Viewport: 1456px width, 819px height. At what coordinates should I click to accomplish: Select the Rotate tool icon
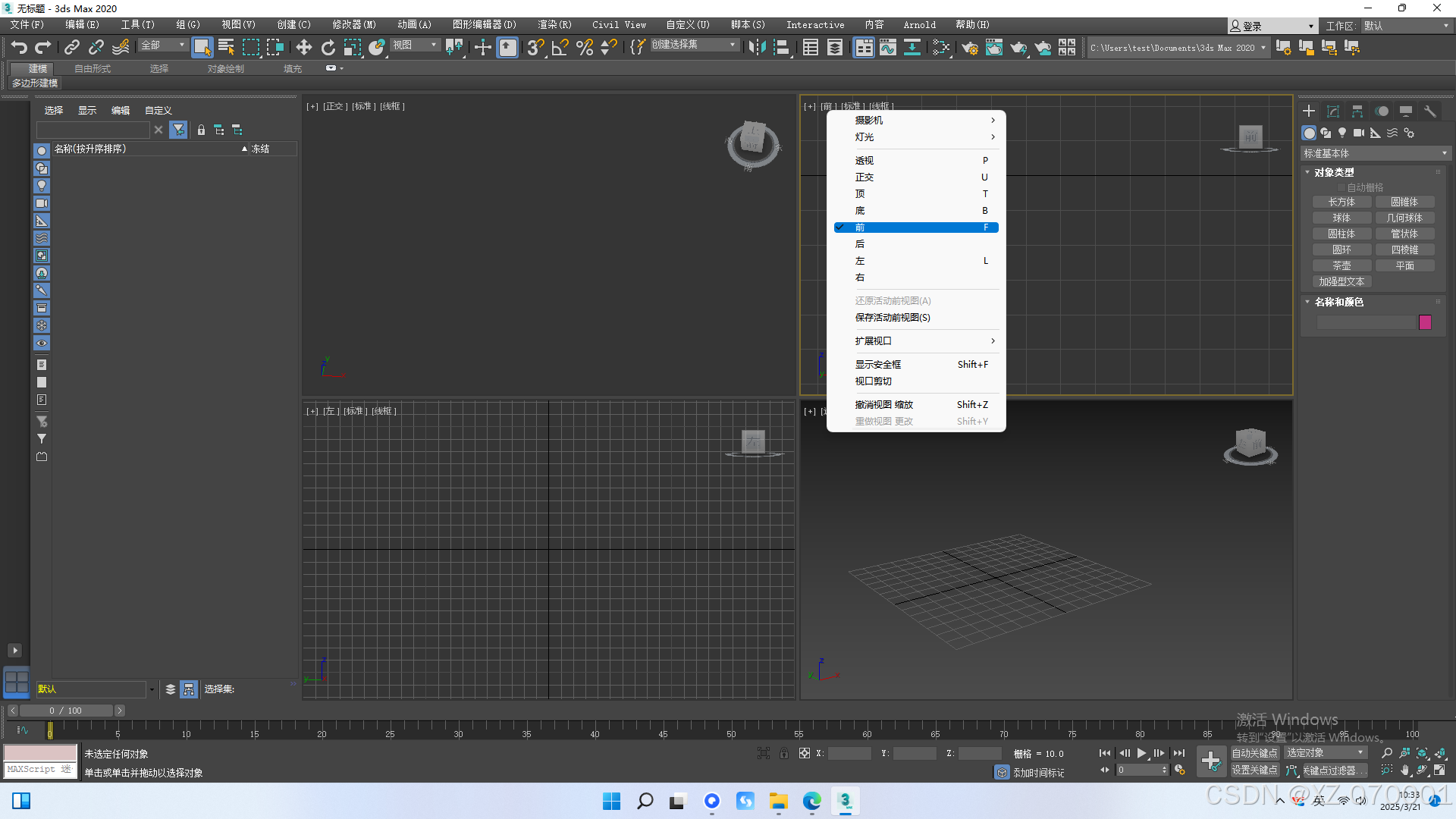(328, 47)
